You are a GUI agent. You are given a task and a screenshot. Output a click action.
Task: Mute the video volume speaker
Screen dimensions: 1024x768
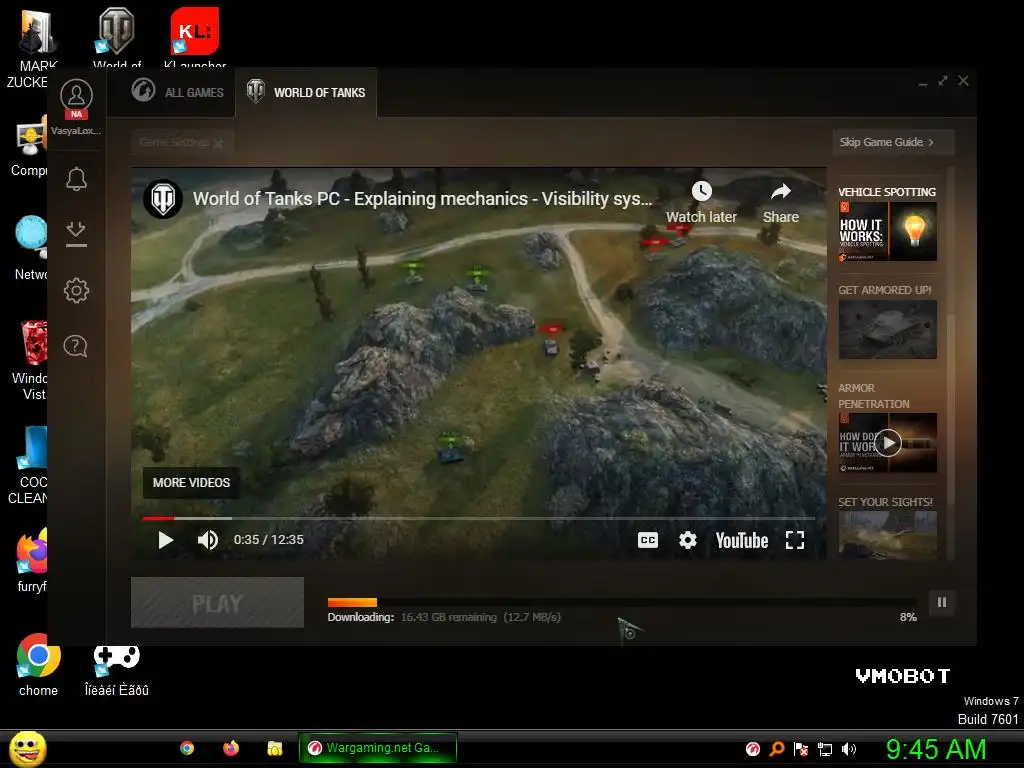208,540
